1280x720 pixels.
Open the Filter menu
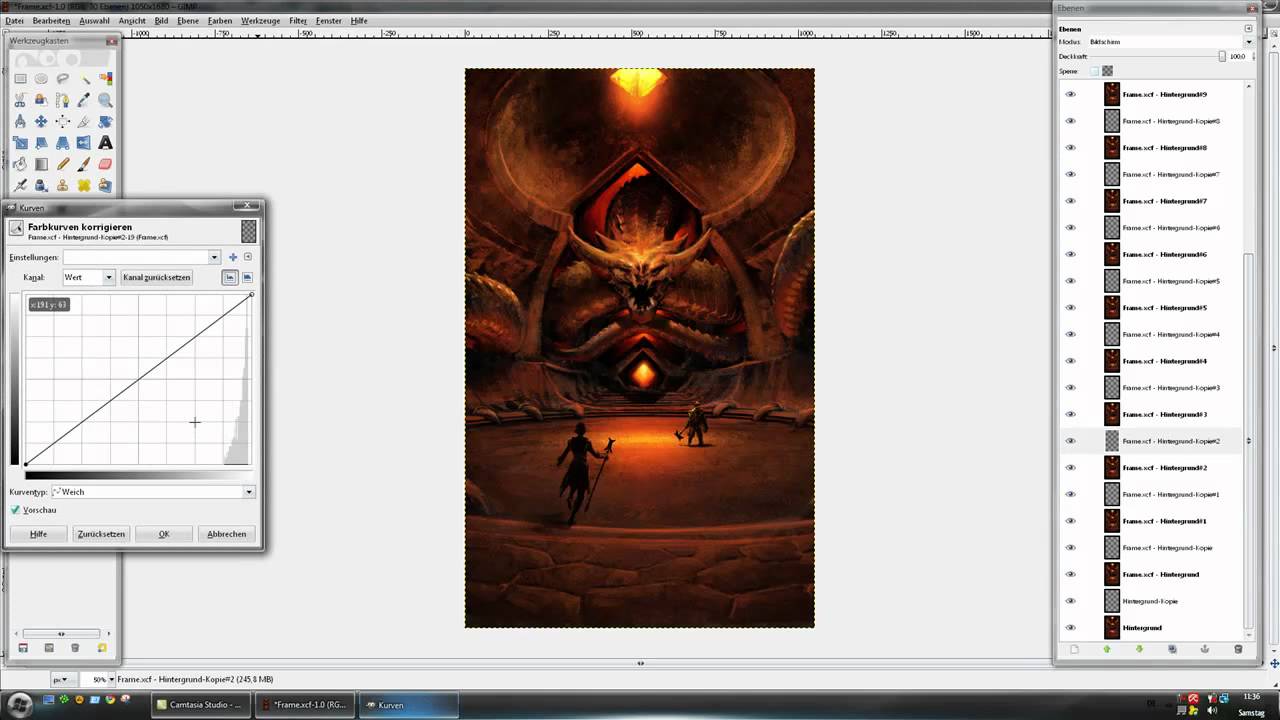coord(298,20)
